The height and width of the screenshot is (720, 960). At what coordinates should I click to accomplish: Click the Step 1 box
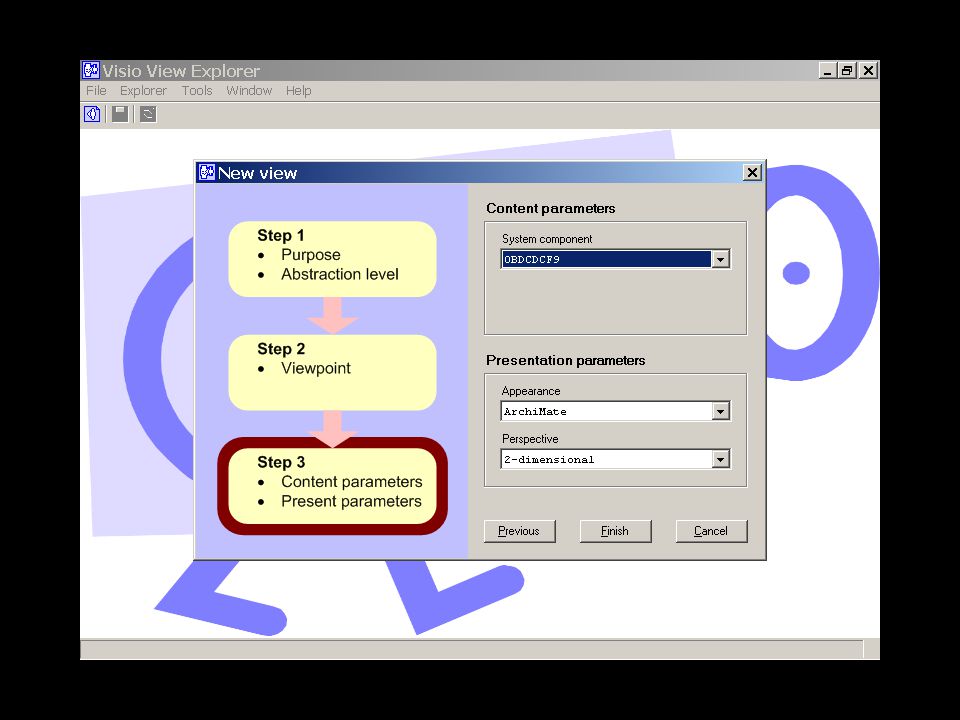coord(332,259)
